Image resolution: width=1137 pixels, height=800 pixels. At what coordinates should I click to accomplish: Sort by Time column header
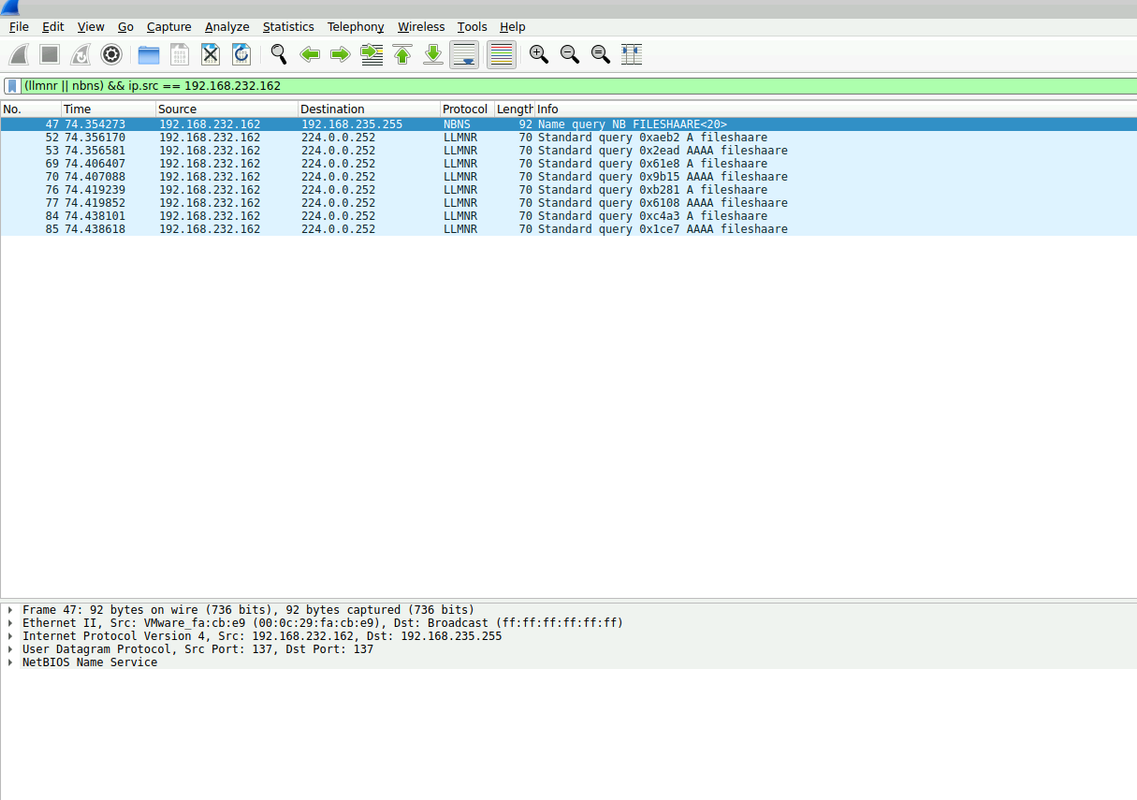point(108,109)
